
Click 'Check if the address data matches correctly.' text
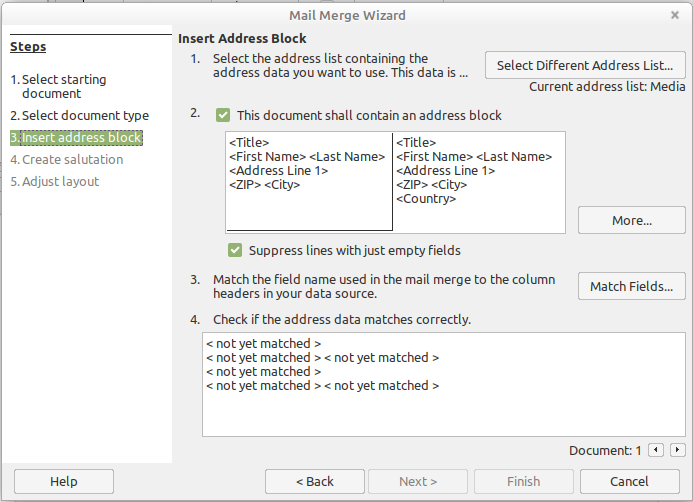pyautogui.click(x=342, y=319)
